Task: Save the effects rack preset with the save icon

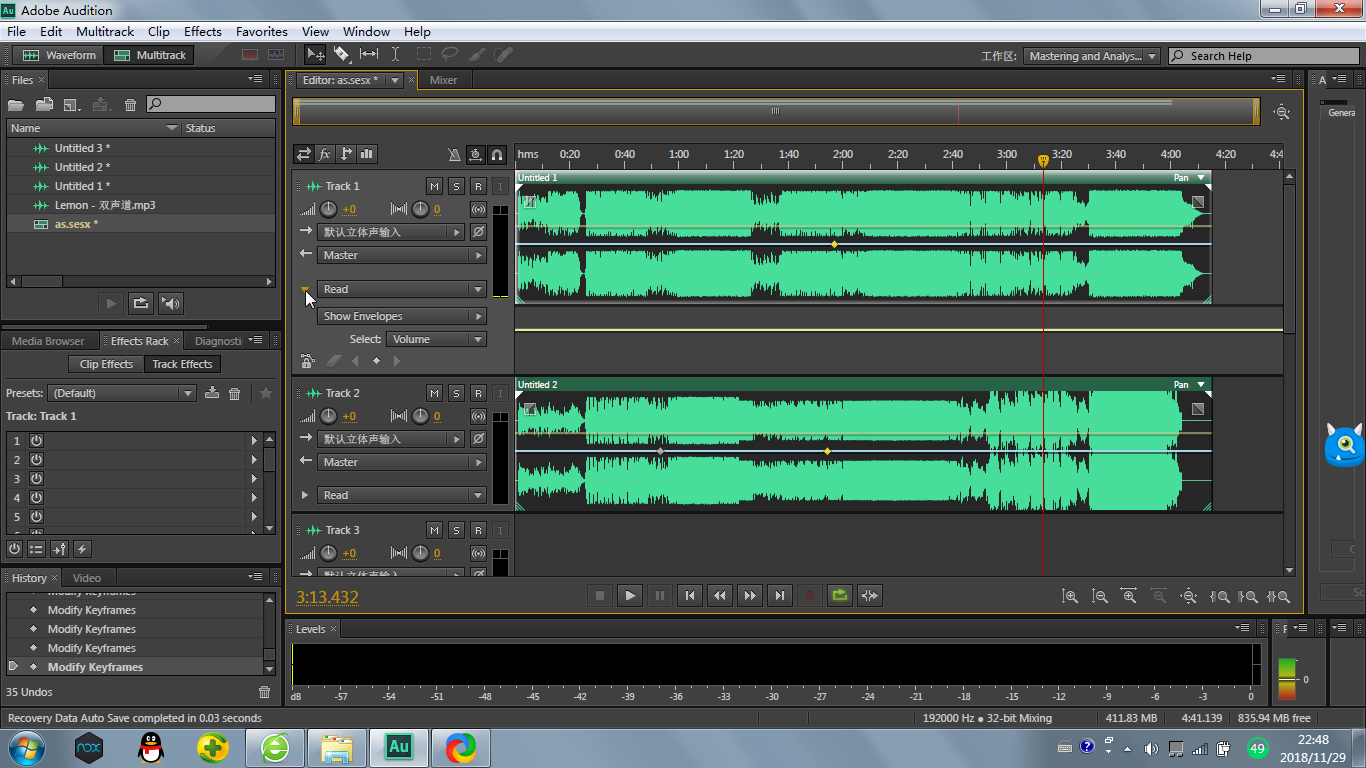Action: (x=212, y=393)
